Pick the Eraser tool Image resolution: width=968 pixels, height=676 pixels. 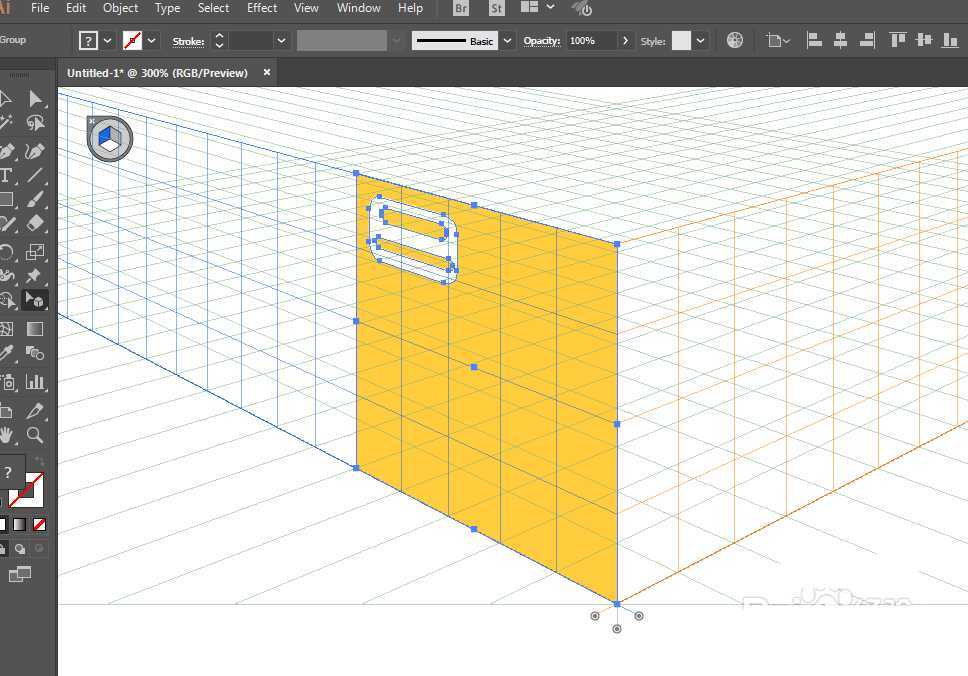(x=35, y=224)
